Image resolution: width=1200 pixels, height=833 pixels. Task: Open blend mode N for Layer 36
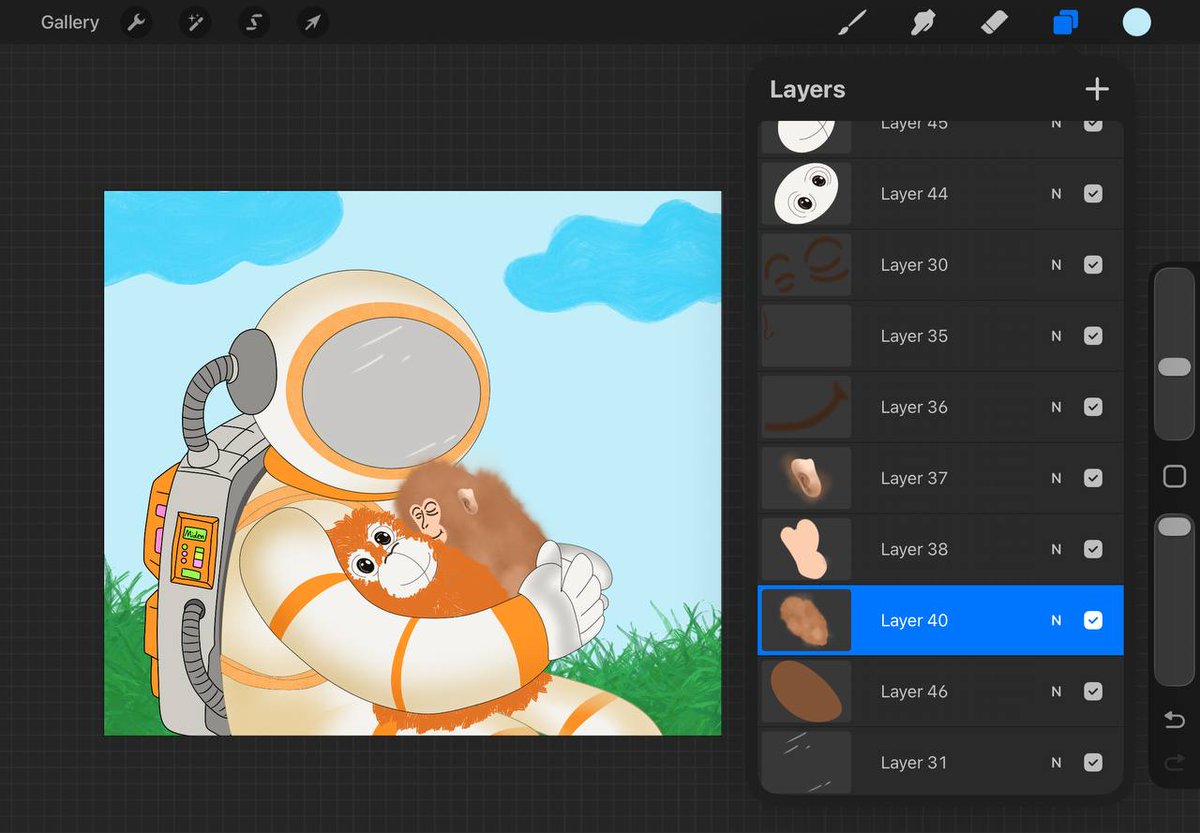coord(1056,407)
